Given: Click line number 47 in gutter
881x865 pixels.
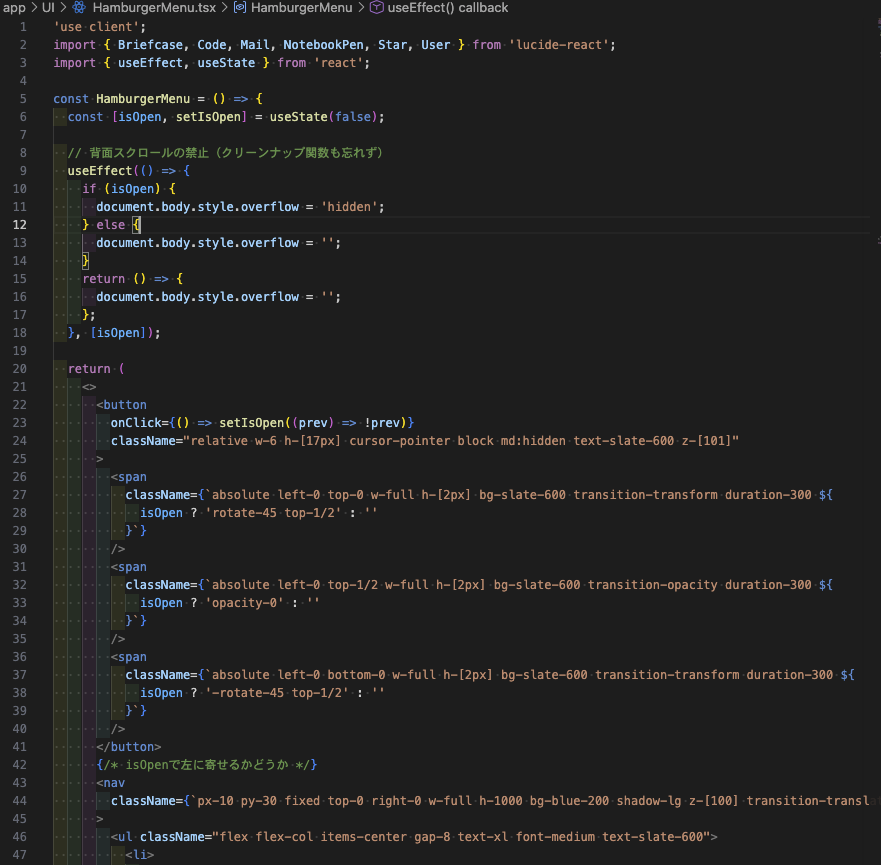Looking at the screenshot, I should [x=20, y=854].
